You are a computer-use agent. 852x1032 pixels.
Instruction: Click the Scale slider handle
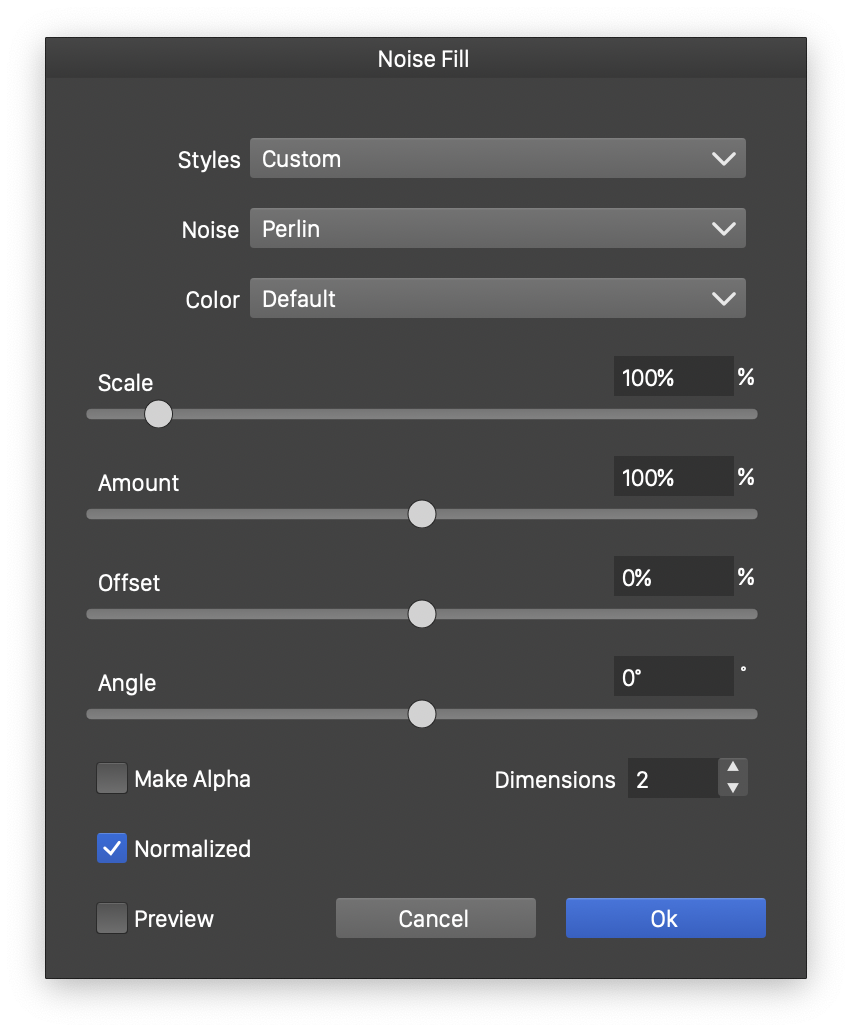click(158, 414)
